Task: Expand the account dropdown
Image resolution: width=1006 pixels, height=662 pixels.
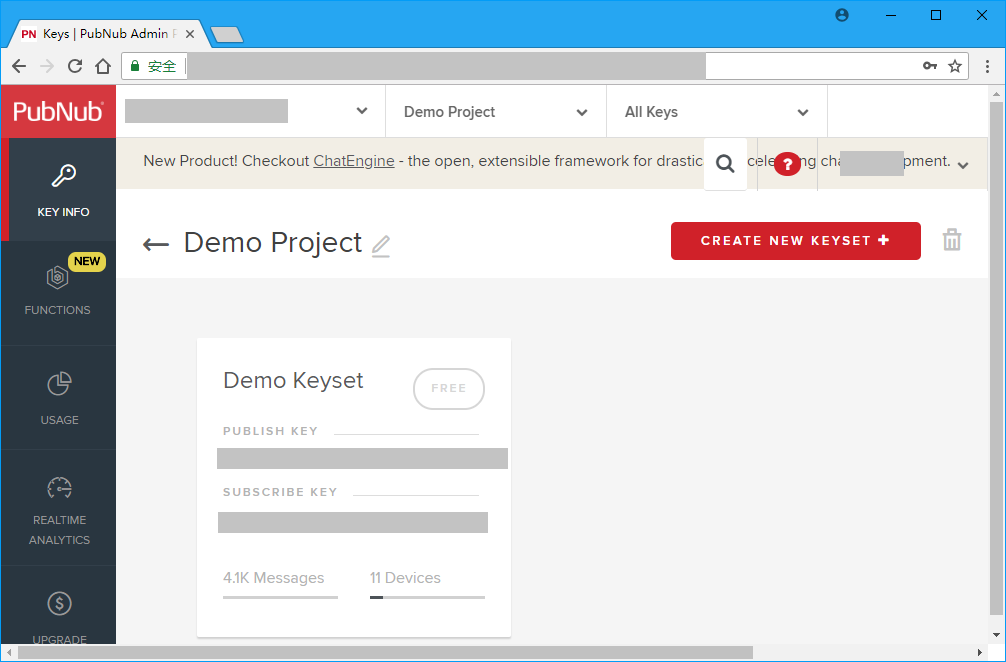Action: 362,111
